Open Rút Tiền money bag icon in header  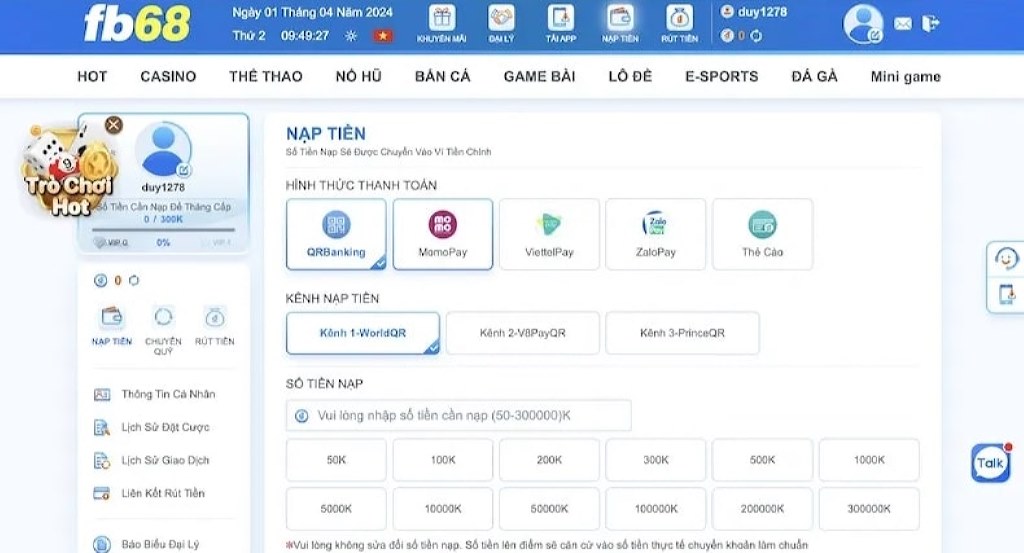(679, 18)
